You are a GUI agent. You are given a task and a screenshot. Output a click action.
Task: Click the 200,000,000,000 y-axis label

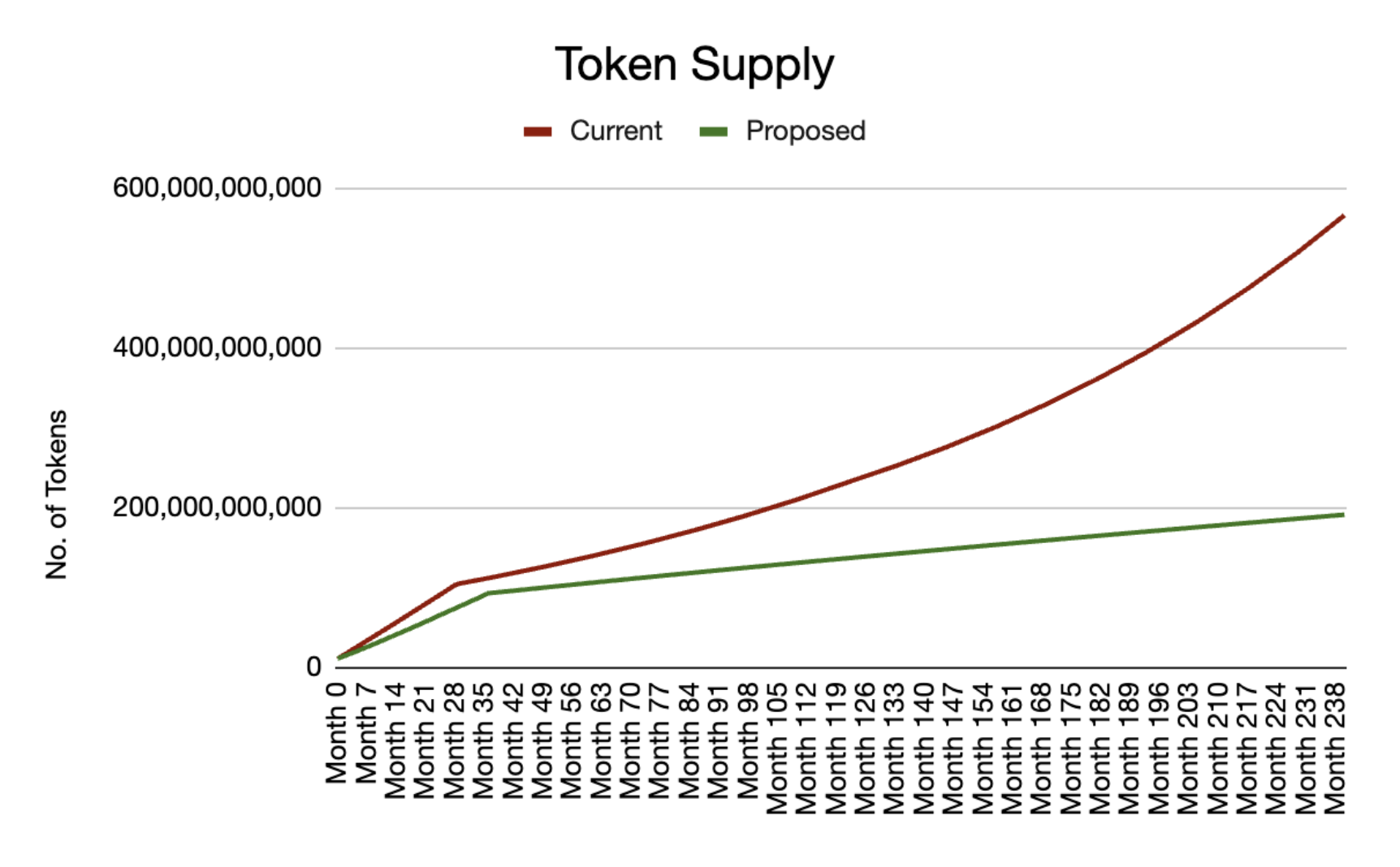(x=217, y=507)
